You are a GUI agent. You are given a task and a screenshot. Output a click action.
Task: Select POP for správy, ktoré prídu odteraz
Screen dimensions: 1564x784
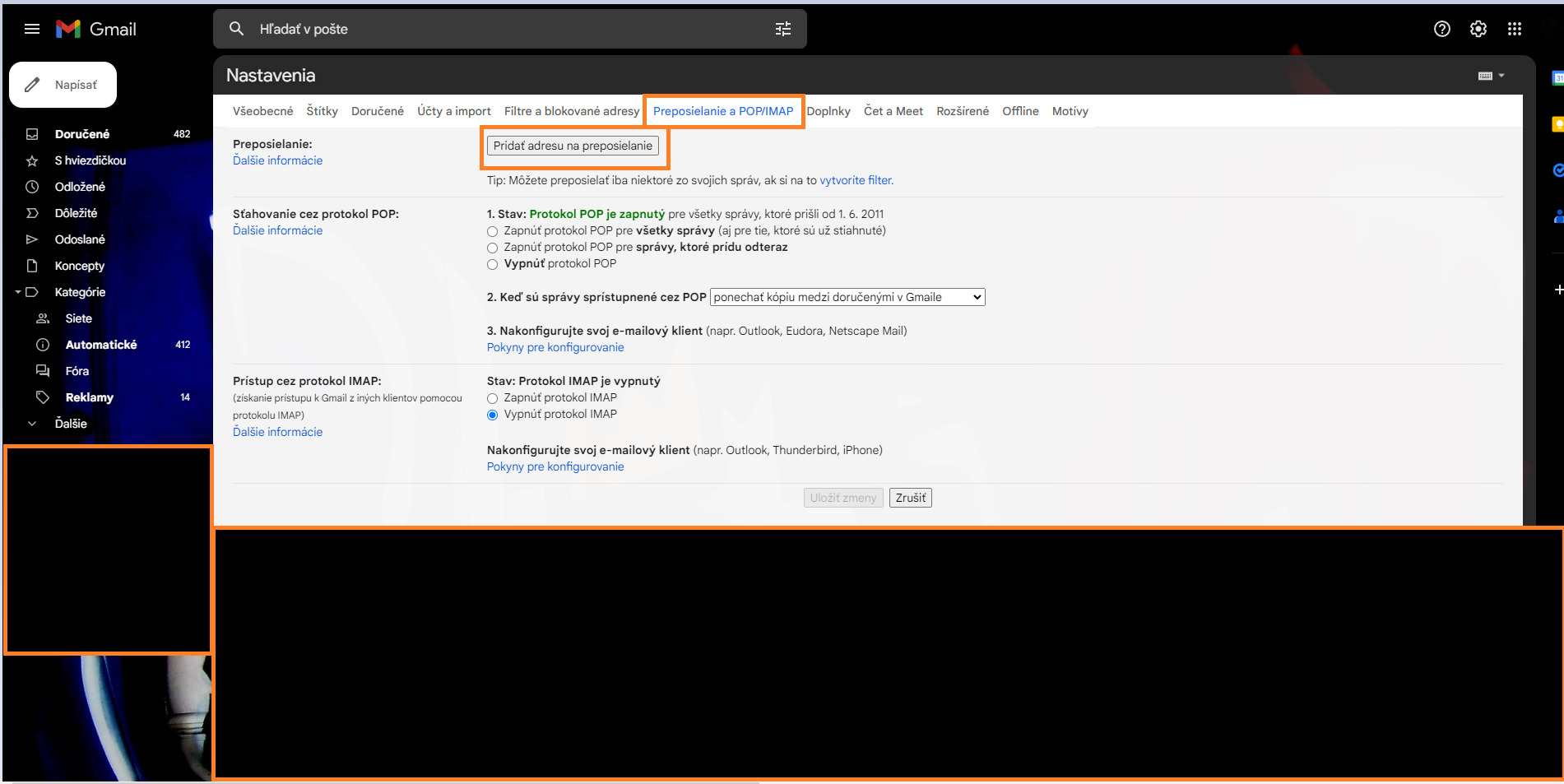(493, 248)
